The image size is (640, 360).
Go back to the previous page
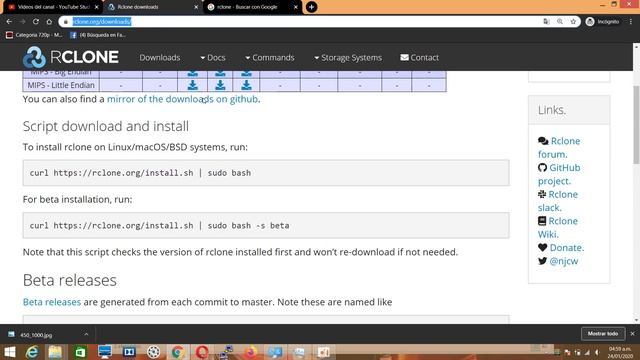(x=9, y=21)
